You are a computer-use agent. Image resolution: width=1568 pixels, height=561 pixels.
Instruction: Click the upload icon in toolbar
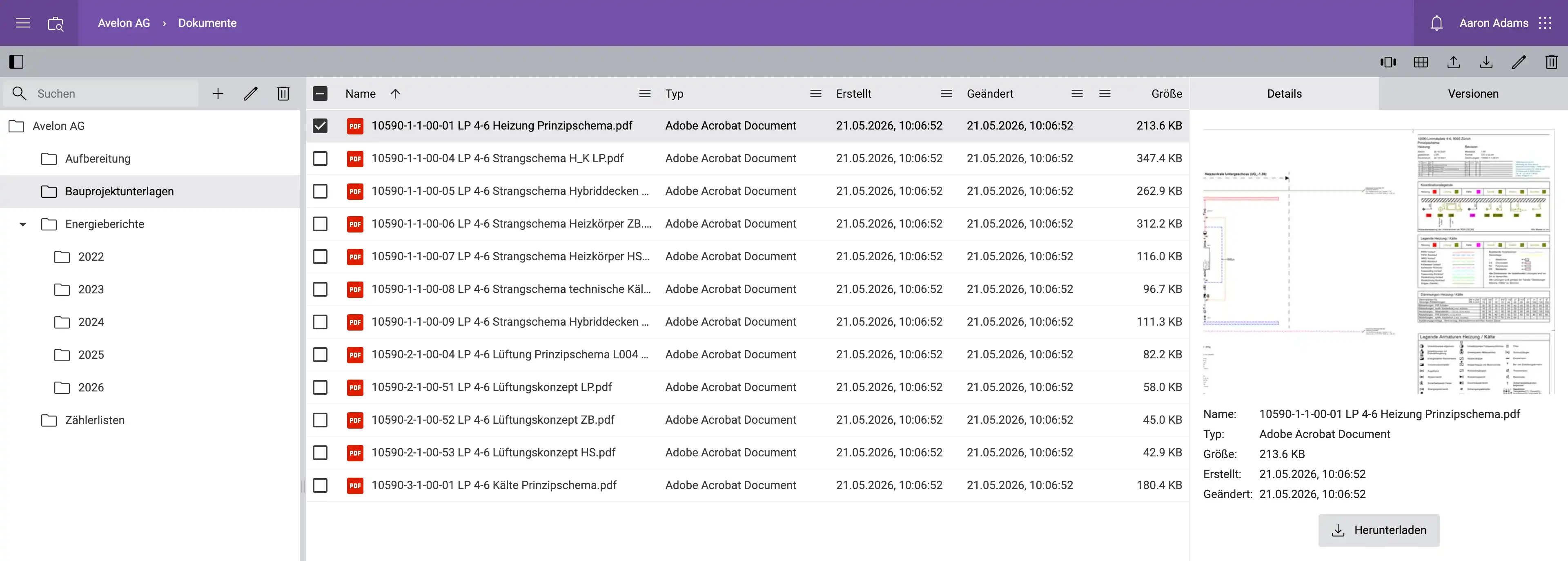point(1453,62)
